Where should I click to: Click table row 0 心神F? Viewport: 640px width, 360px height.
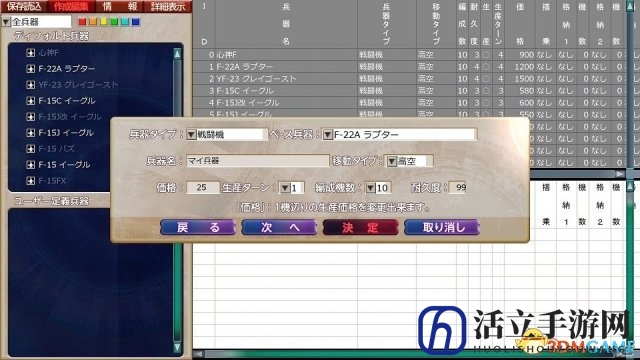(409, 55)
